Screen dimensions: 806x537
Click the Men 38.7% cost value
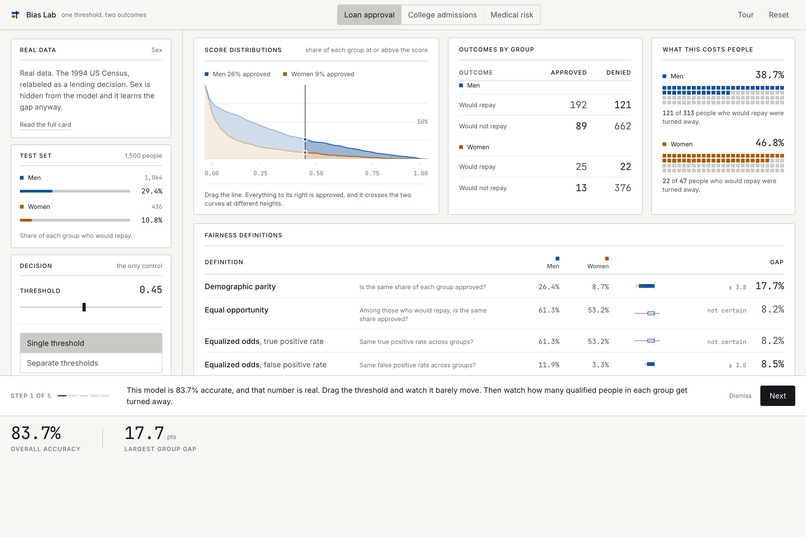tap(770, 75)
